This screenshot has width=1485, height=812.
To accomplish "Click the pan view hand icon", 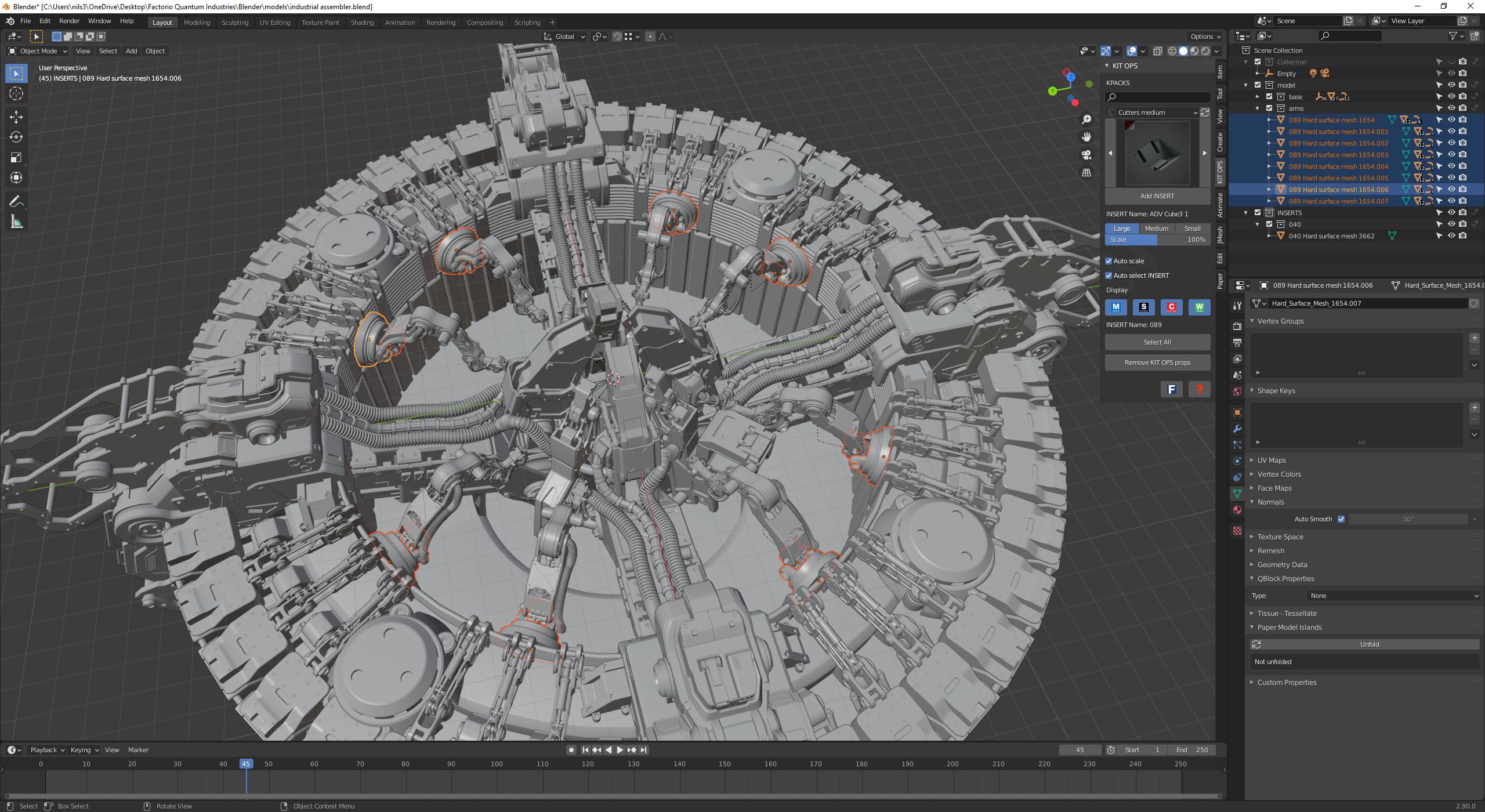I will coord(1086,137).
